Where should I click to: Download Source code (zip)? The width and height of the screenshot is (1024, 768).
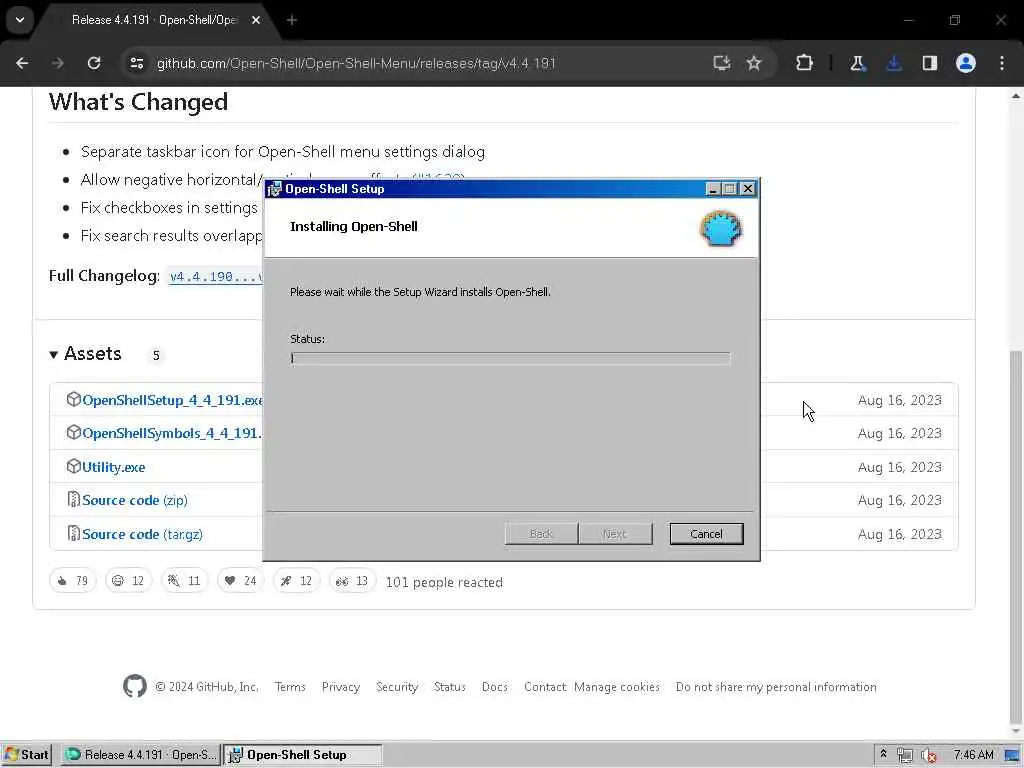[x=135, y=500]
